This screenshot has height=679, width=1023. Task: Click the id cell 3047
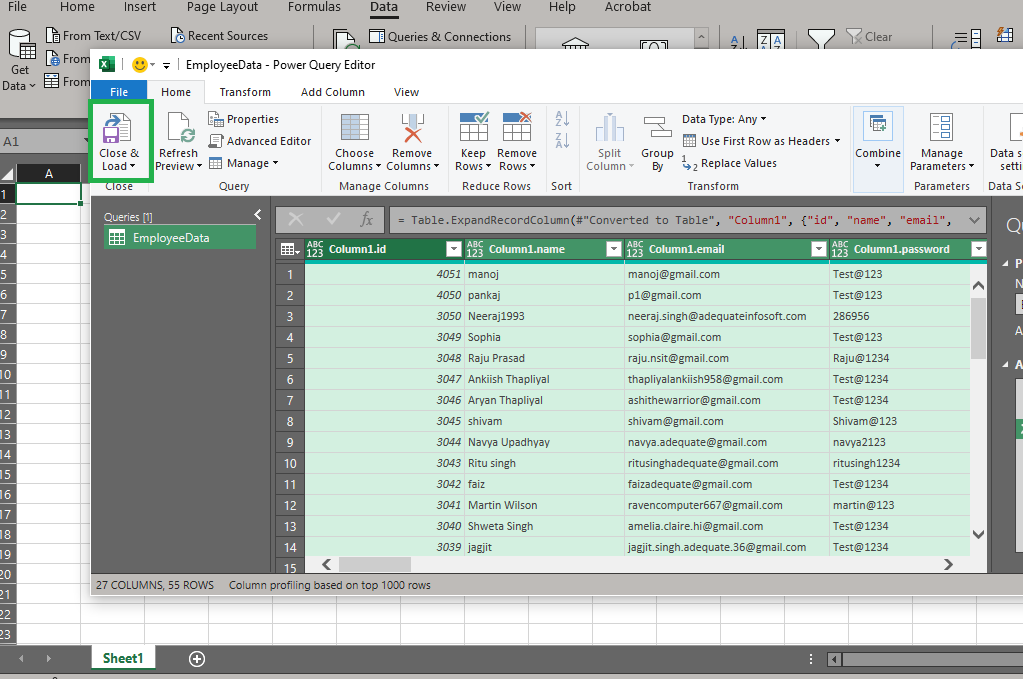tap(384, 380)
